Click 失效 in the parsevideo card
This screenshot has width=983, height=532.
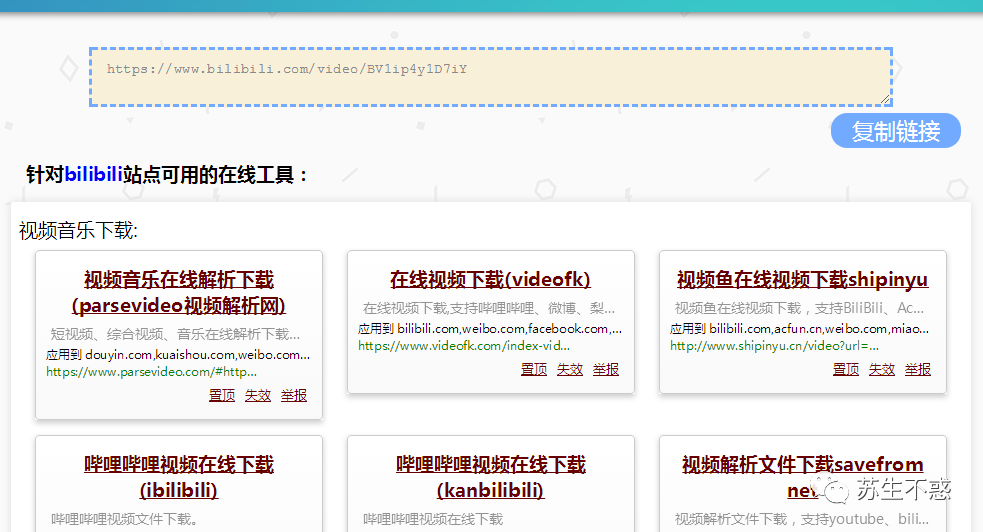(258, 395)
